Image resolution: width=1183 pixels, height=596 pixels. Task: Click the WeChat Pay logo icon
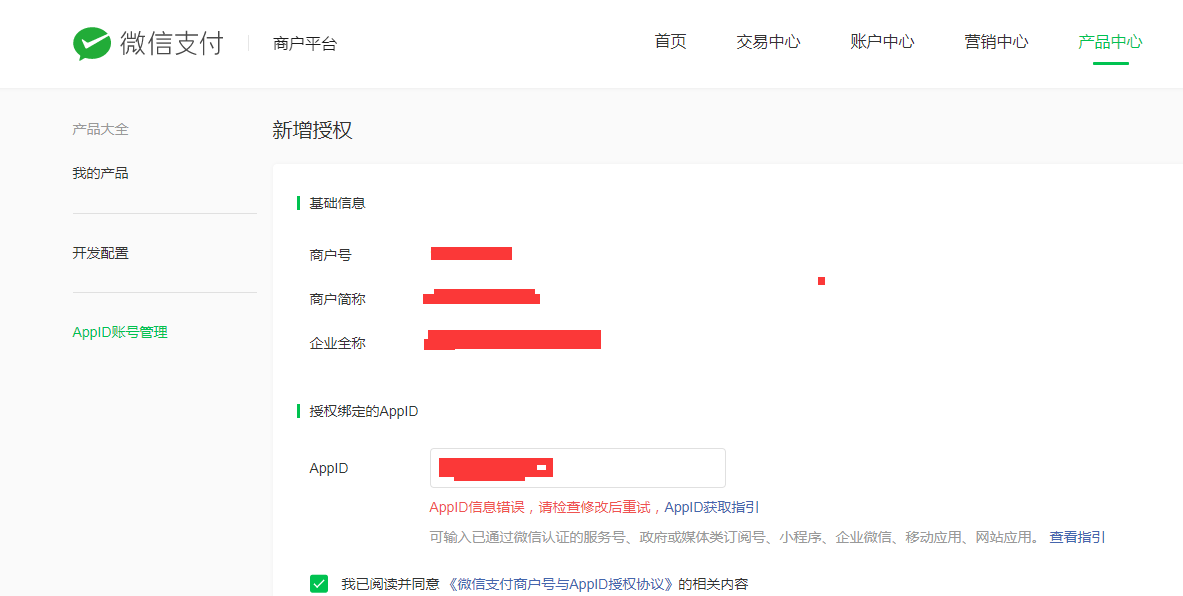click(x=92, y=43)
